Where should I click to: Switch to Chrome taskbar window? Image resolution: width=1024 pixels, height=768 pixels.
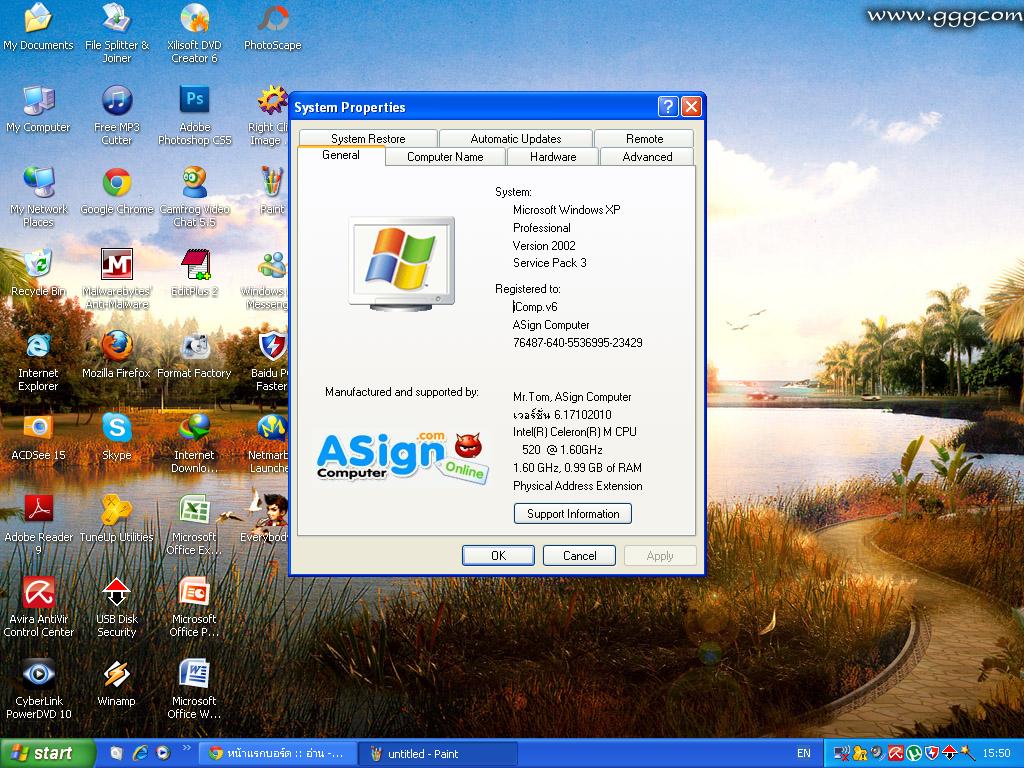tap(280, 754)
